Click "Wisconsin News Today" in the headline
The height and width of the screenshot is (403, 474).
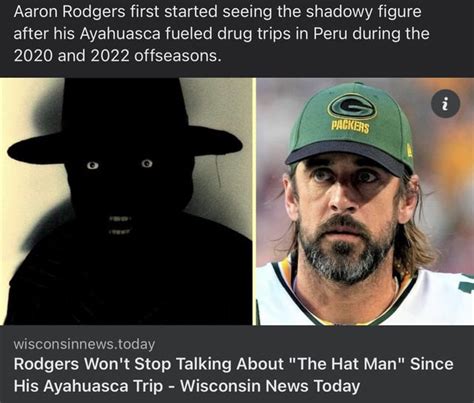click(x=270, y=386)
